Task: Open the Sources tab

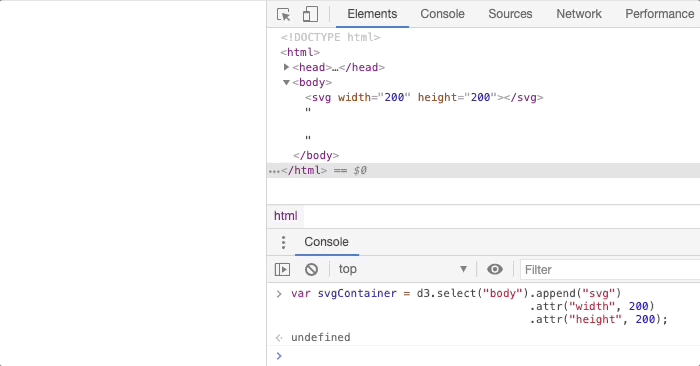Action: pos(510,14)
